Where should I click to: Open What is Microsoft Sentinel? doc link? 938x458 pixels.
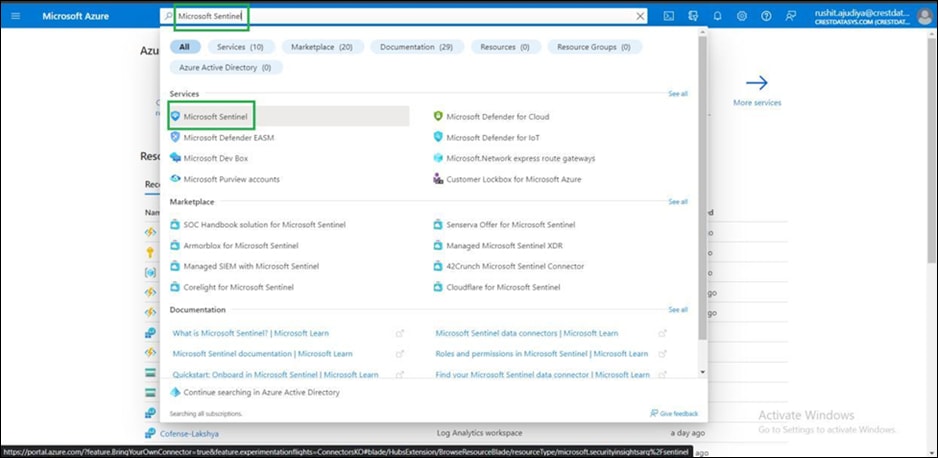[x=251, y=333]
